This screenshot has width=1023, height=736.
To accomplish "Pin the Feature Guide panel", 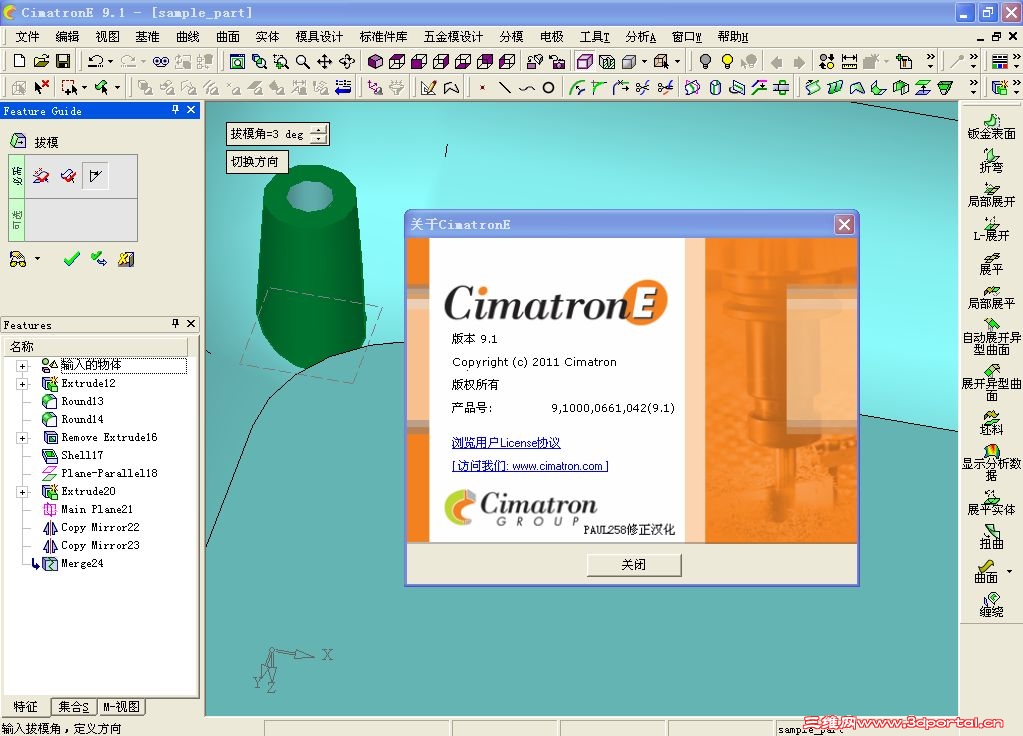I will point(175,110).
